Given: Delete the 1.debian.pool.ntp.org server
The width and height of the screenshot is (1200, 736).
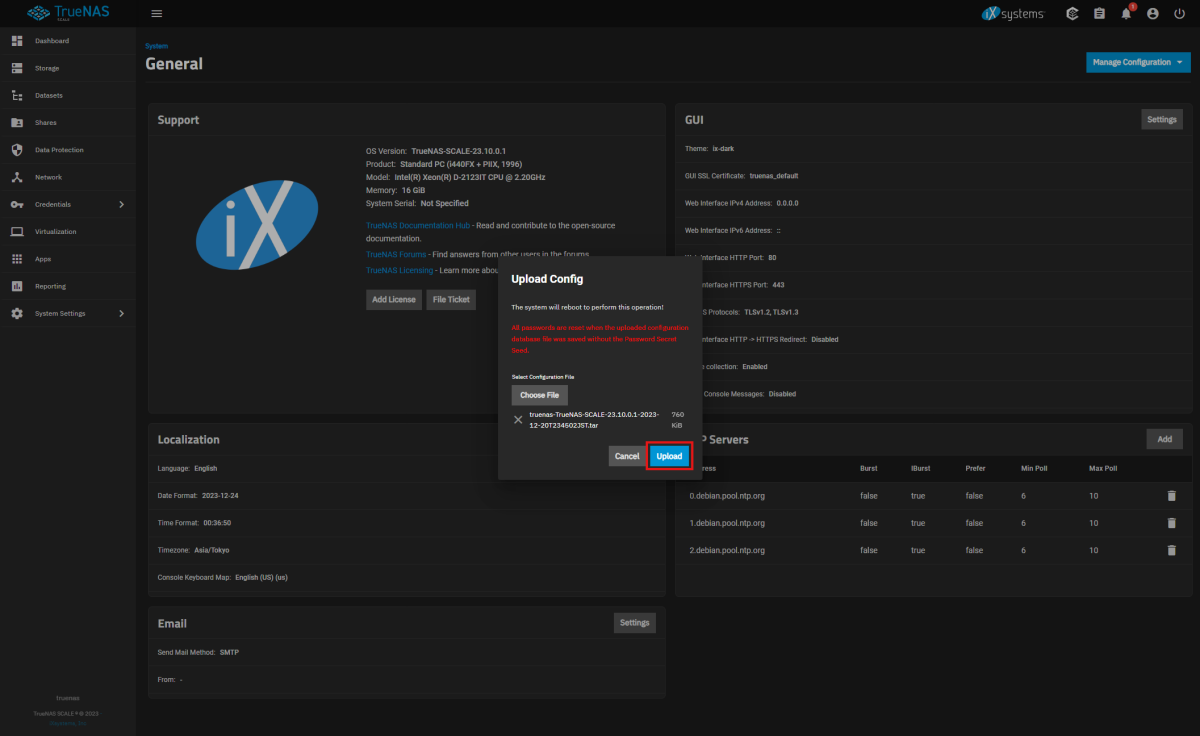Looking at the screenshot, I should click(1171, 523).
